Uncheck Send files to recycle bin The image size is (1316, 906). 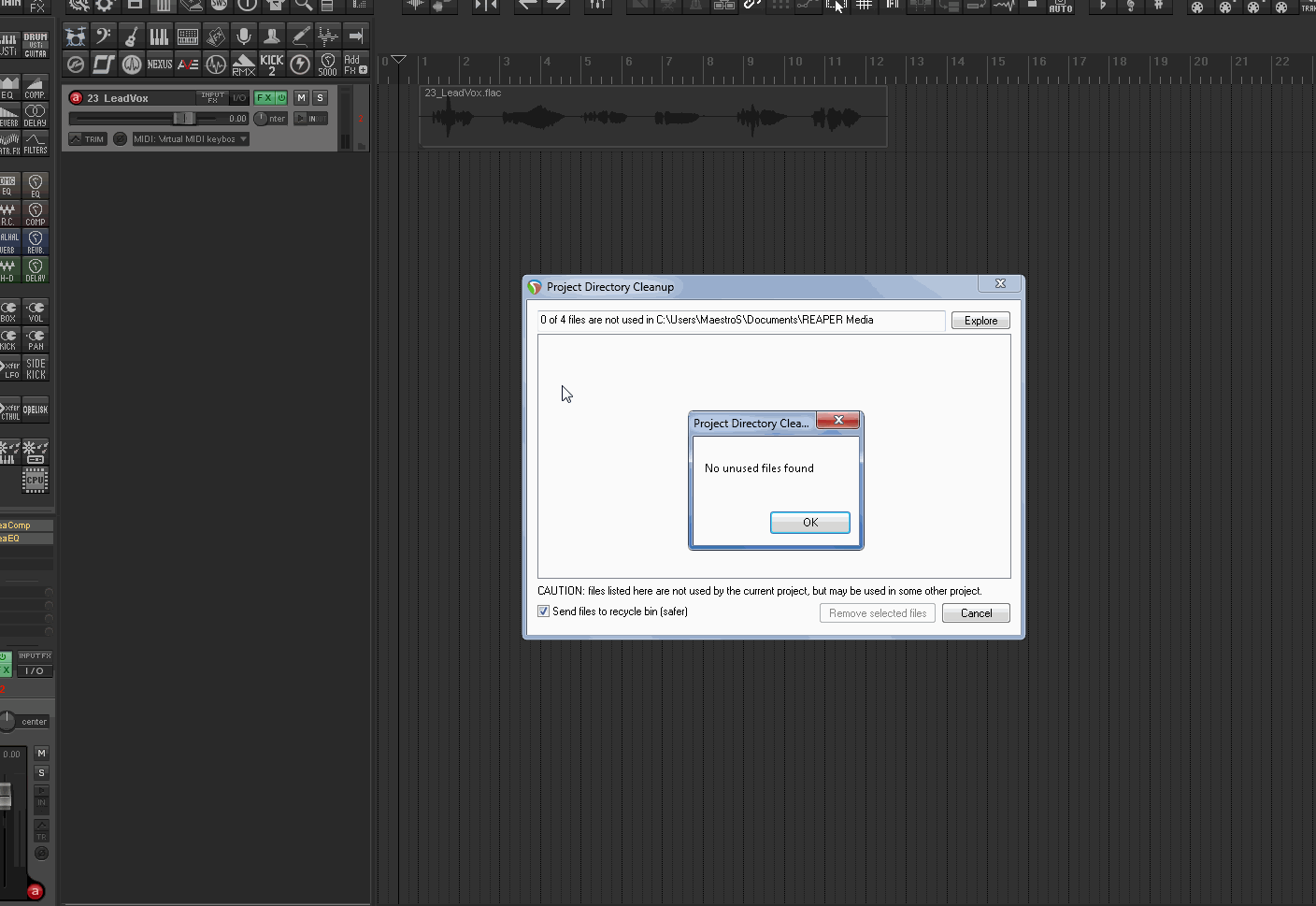coord(544,611)
